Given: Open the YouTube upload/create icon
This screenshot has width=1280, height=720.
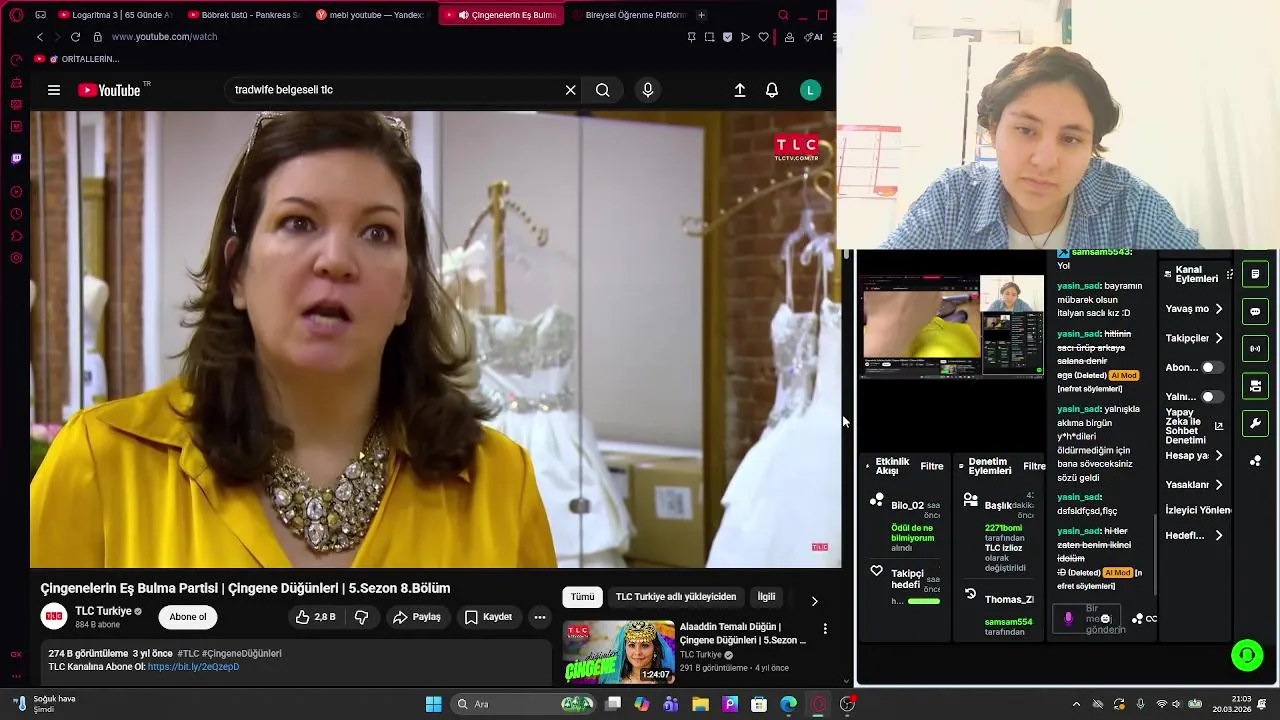Looking at the screenshot, I should [x=740, y=90].
